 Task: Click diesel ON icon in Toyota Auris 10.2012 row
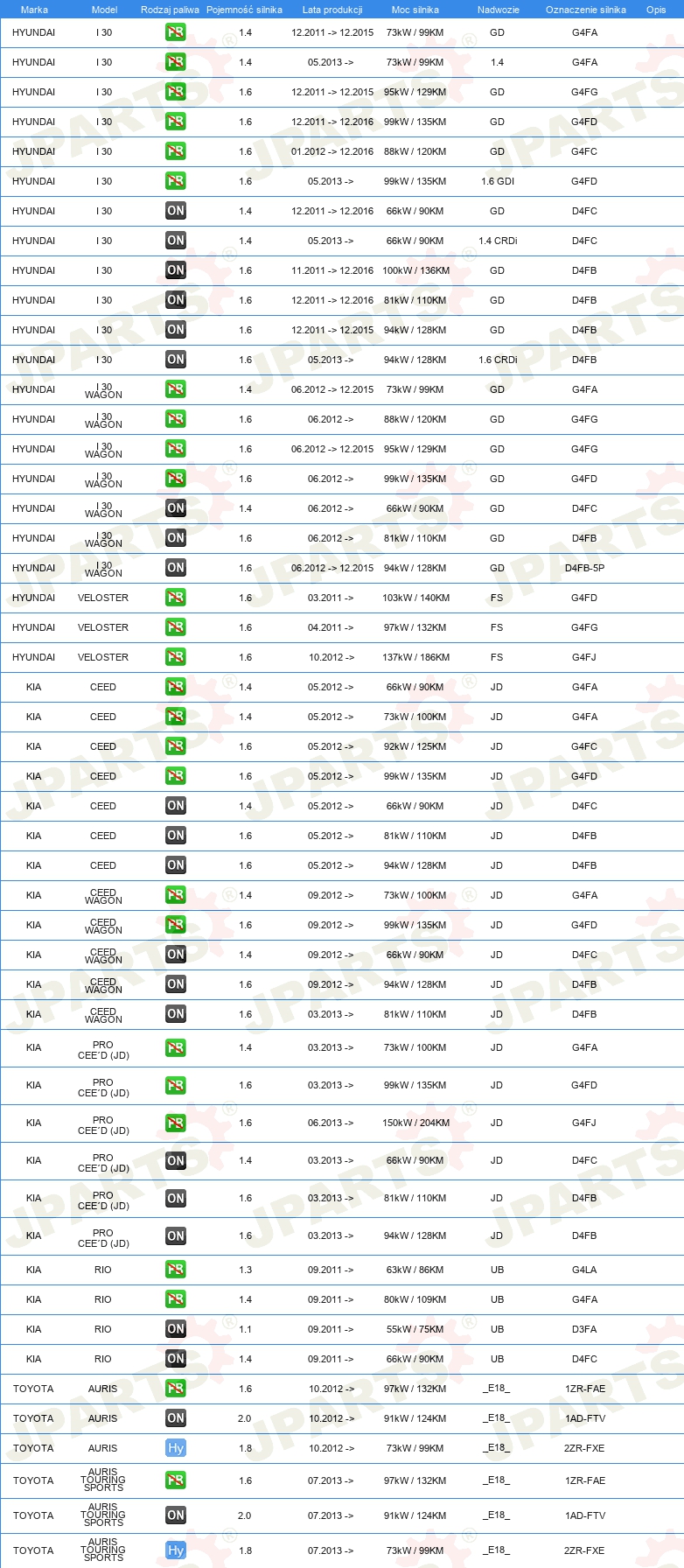point(176,1418)
